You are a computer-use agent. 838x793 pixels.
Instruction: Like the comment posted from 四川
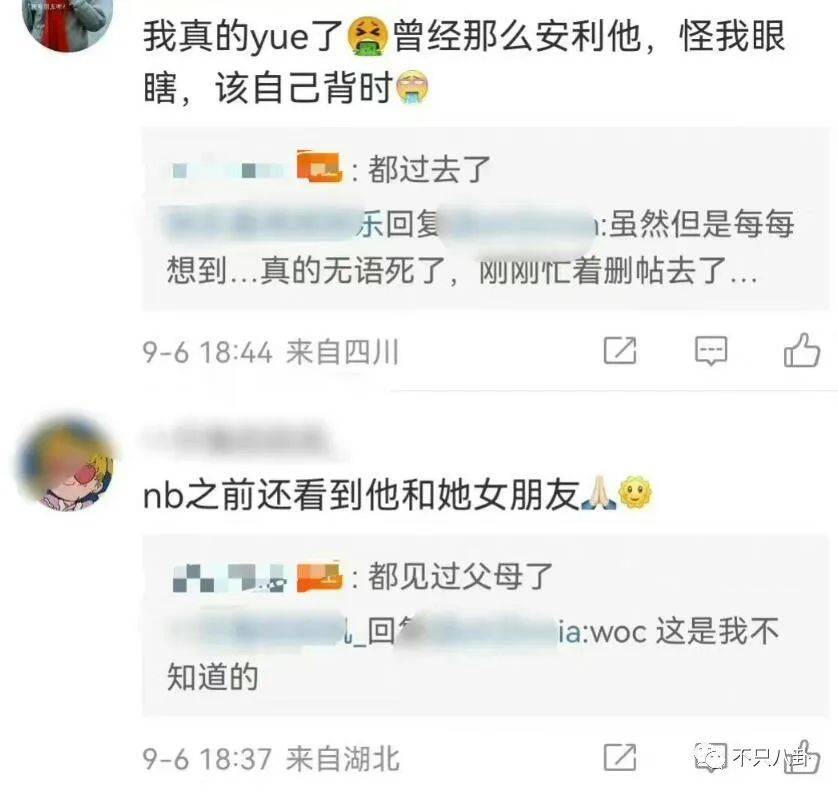point(801,350)
